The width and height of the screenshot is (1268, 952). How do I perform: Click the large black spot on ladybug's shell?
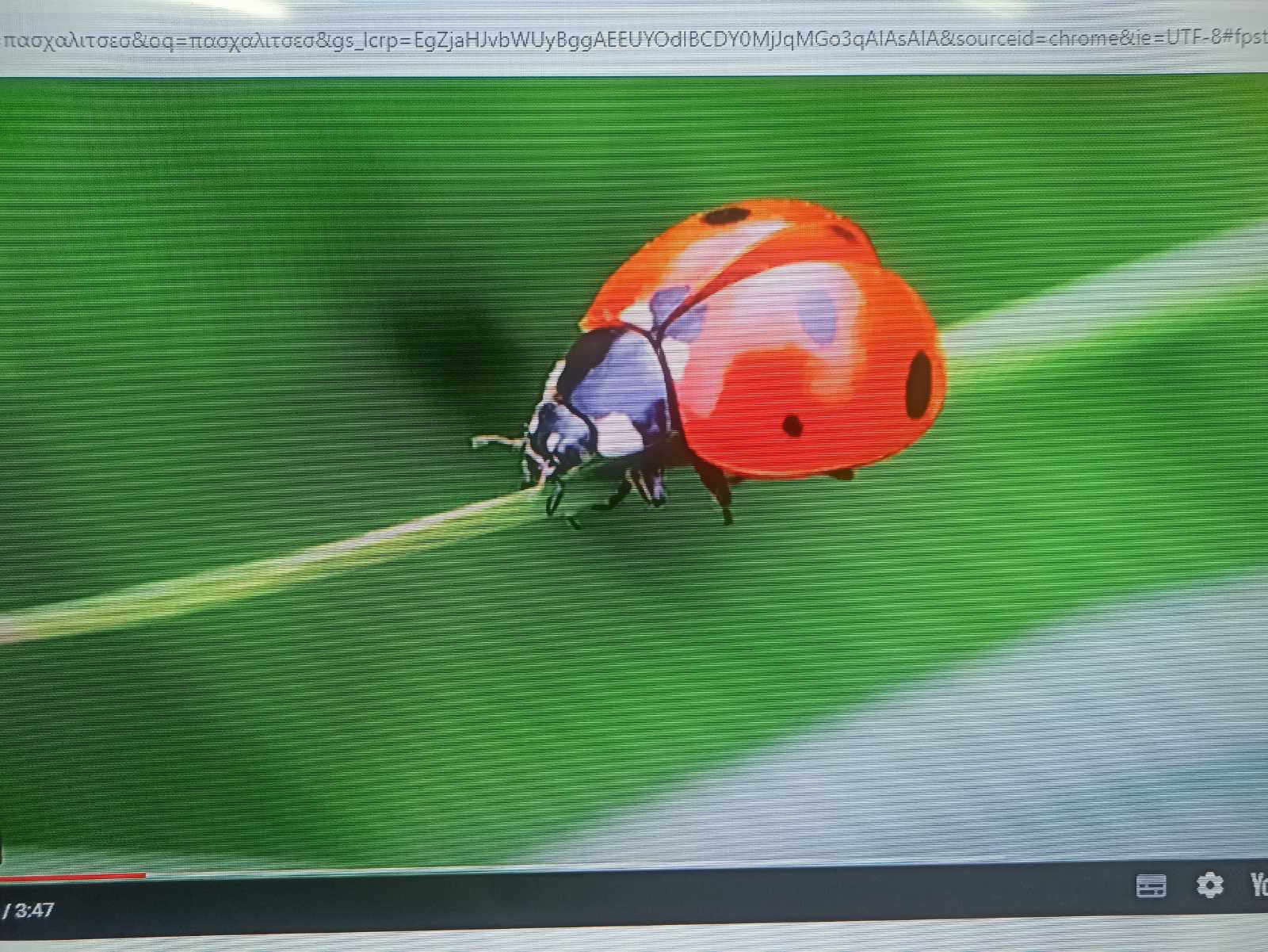click(919, 384)
